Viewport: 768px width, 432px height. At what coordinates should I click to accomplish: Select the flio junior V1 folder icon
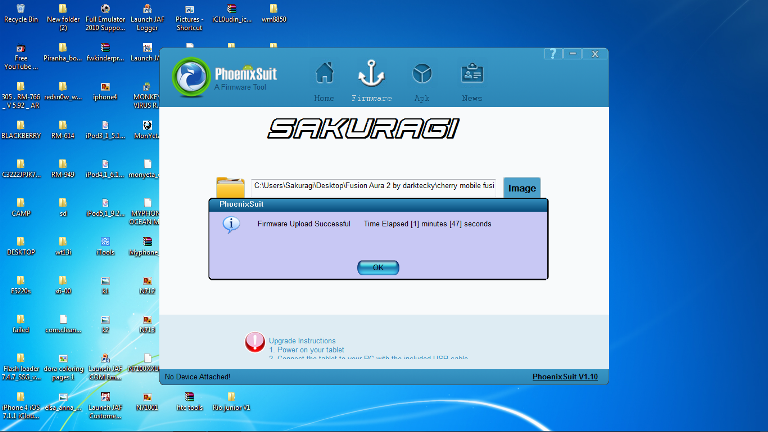tap(231, 402)
